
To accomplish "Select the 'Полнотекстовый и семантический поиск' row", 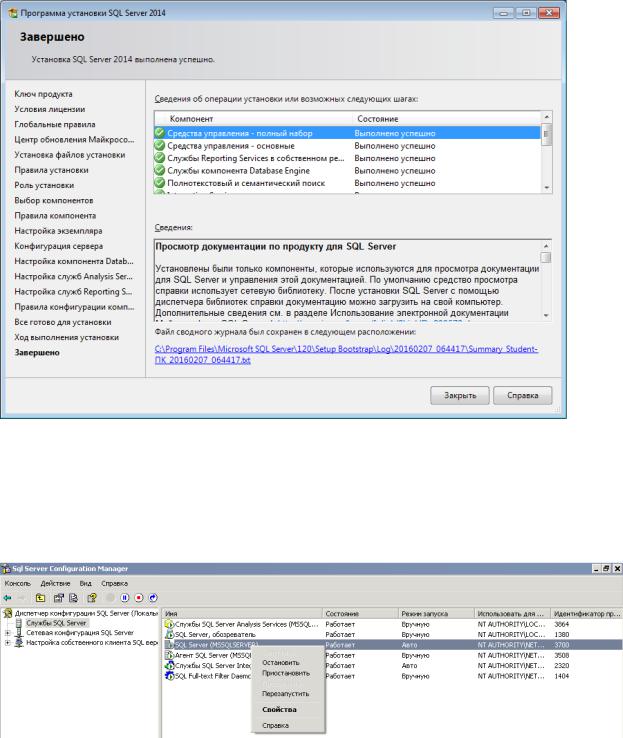I will click(x=347, y=183).
